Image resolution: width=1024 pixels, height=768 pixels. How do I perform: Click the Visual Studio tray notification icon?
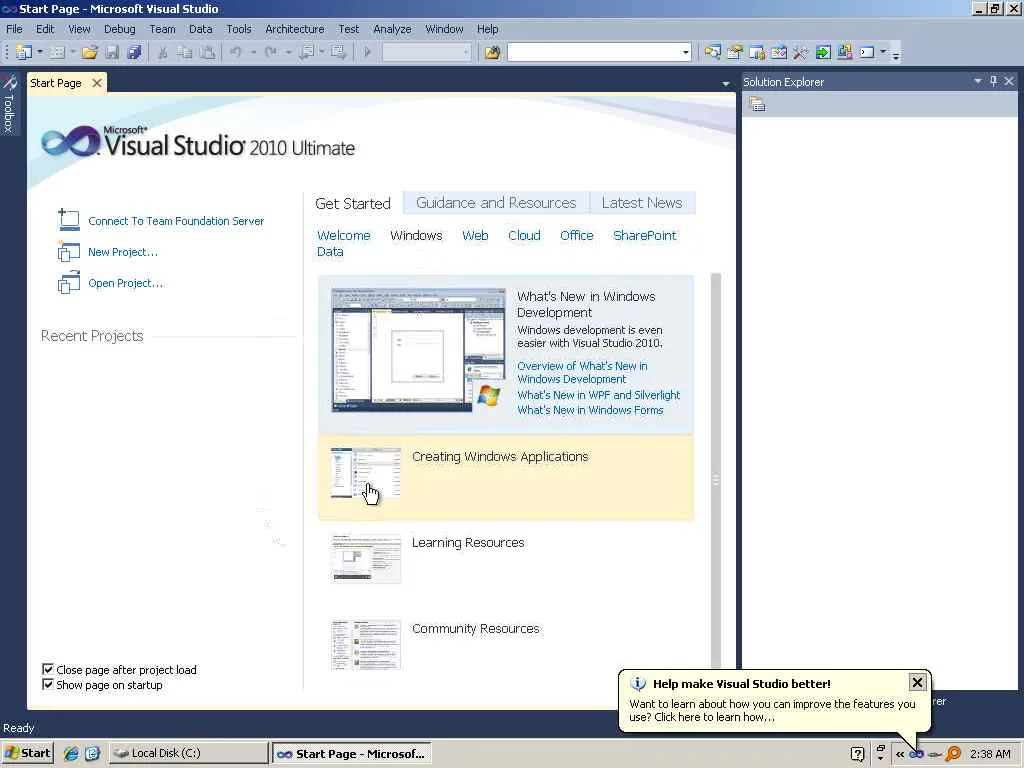point(917,754)
